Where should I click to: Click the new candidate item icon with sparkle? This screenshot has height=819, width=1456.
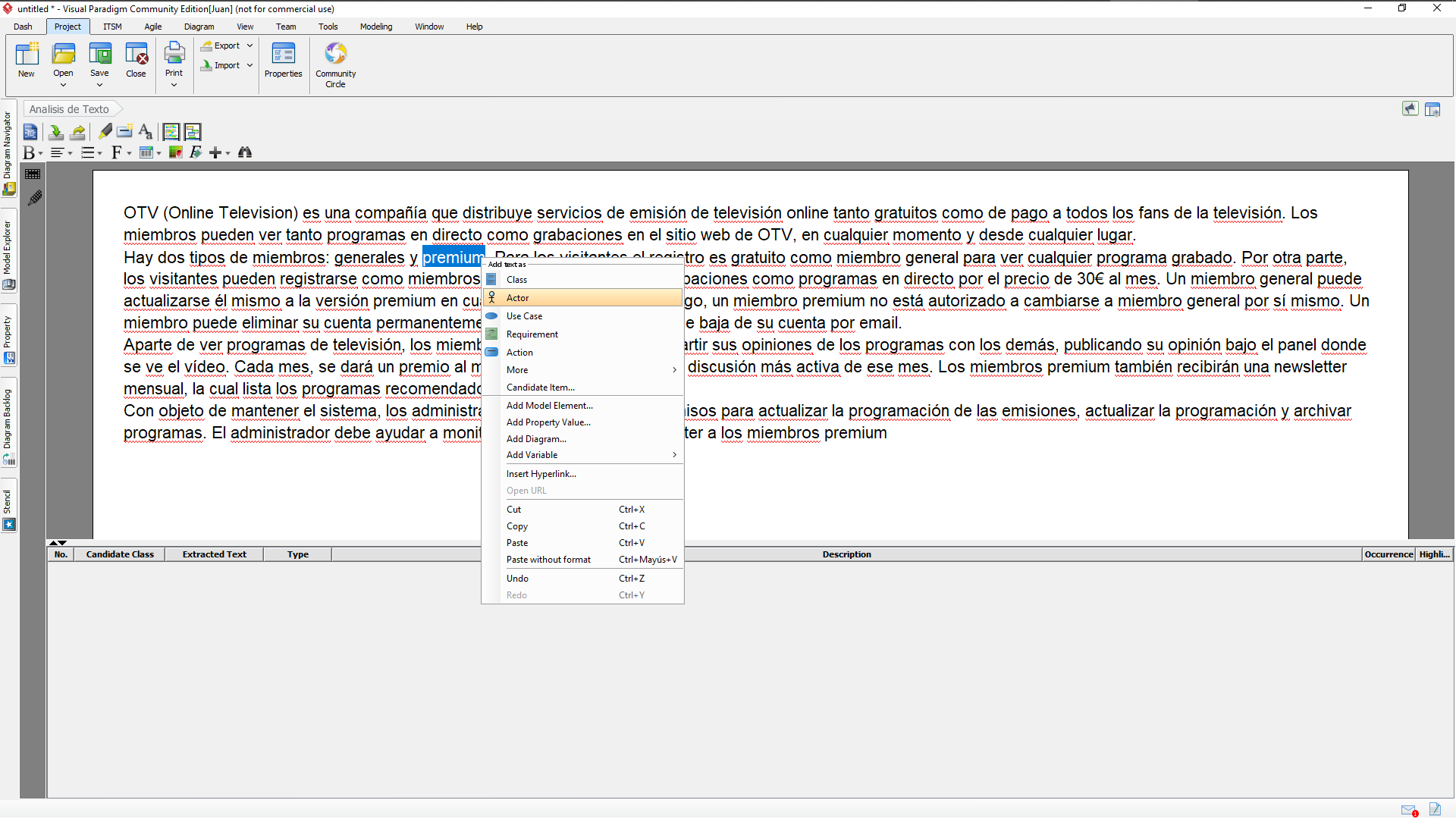(x=124, y=132)
